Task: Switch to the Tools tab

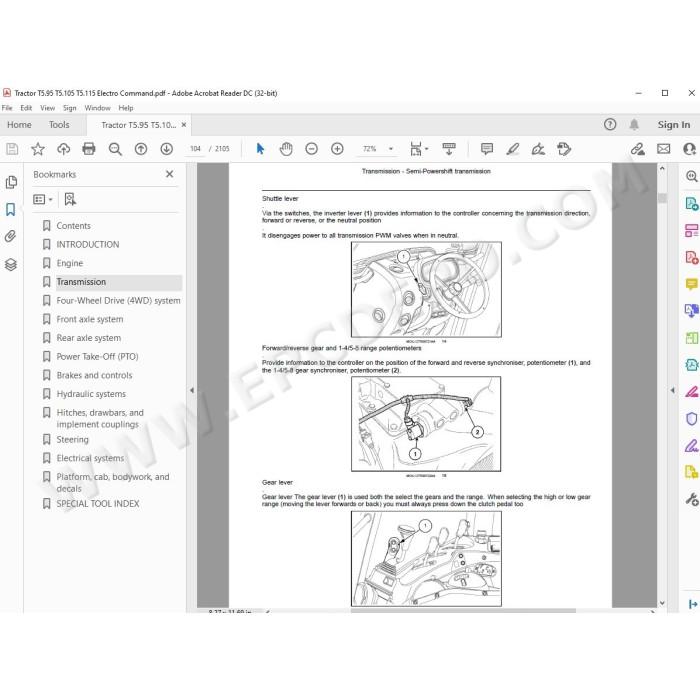Action: (x=59, y=125)
